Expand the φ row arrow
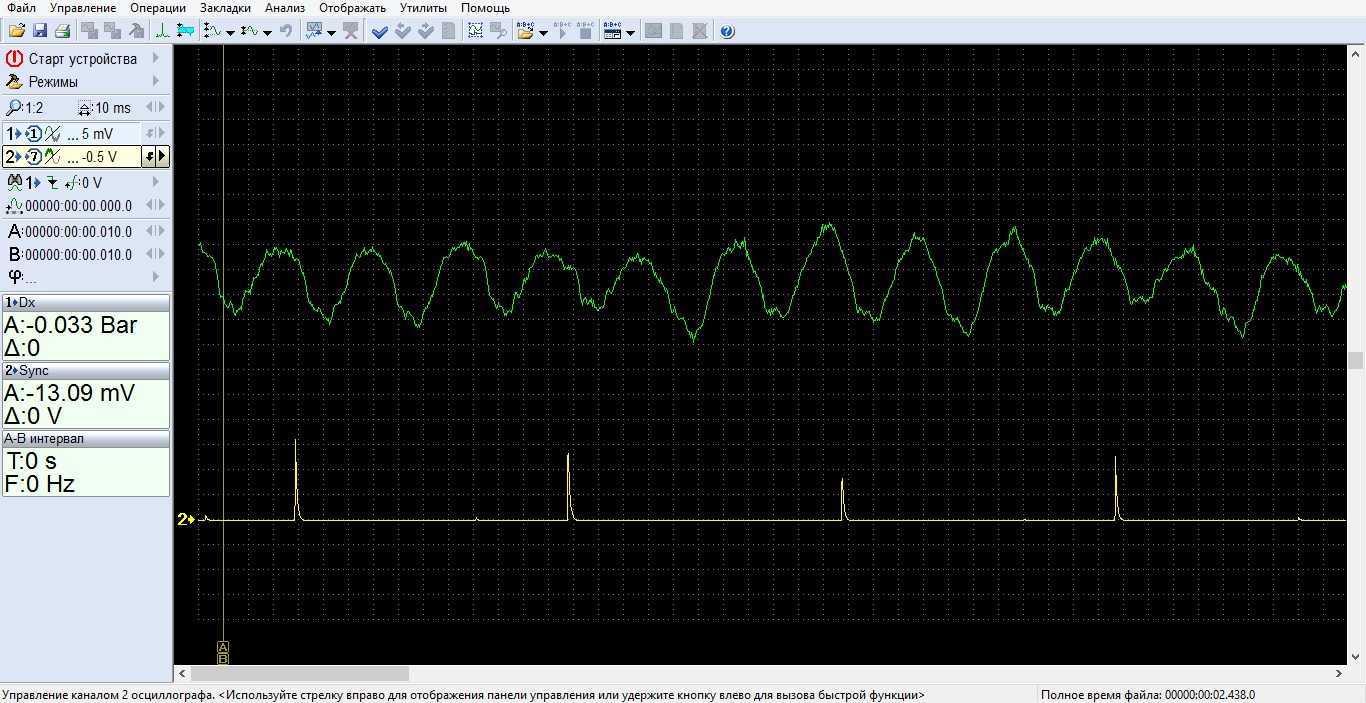1366x703 pixels. [156, 277]
